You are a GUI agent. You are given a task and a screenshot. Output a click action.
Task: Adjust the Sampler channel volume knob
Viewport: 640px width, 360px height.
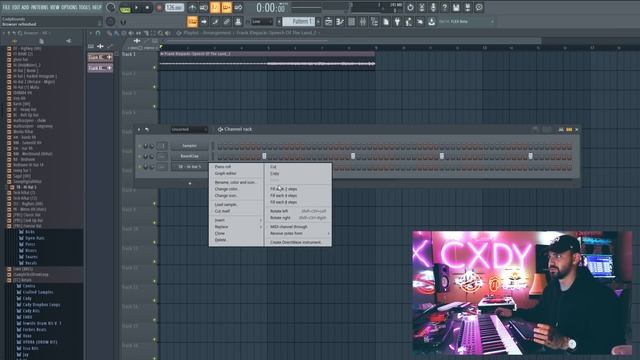point(152,146)
